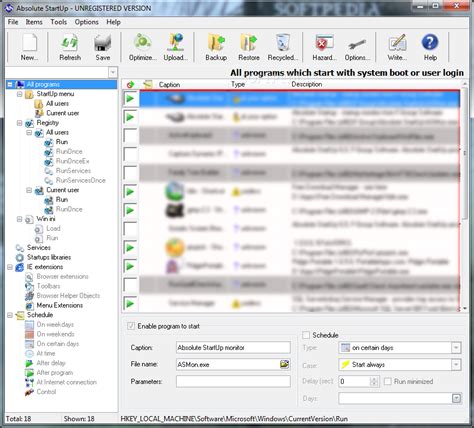Open the File menu

(x=13, y=22)
